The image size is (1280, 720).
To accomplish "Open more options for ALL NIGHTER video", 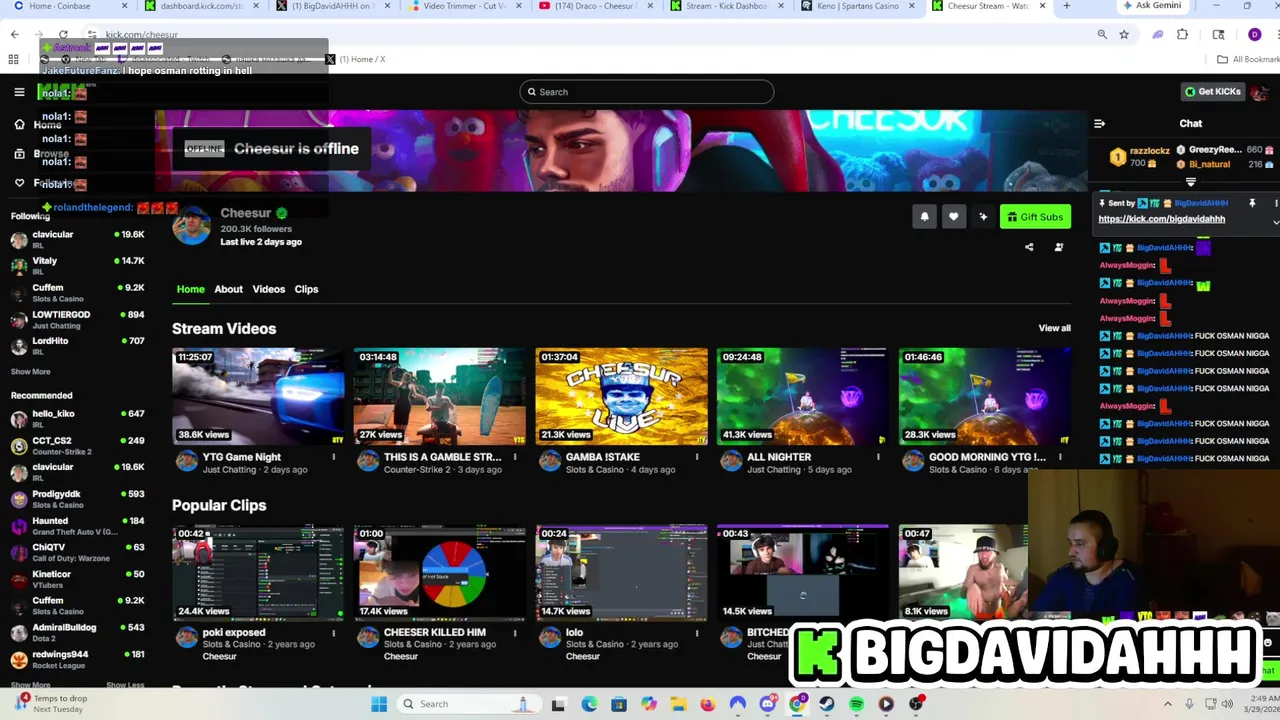I will point(878,457).
